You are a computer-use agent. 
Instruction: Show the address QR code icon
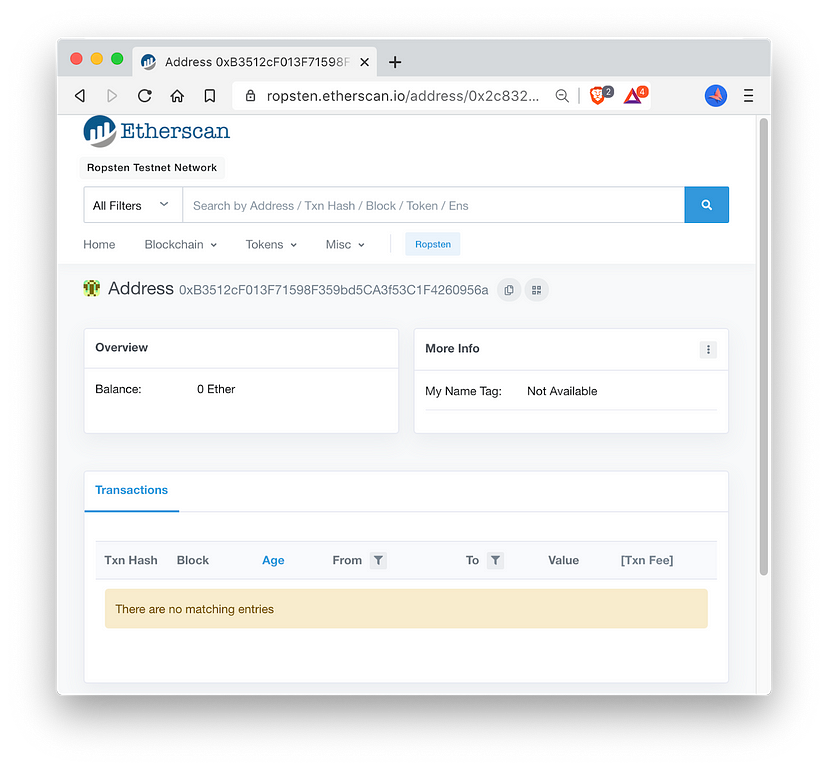click(537, 290)
